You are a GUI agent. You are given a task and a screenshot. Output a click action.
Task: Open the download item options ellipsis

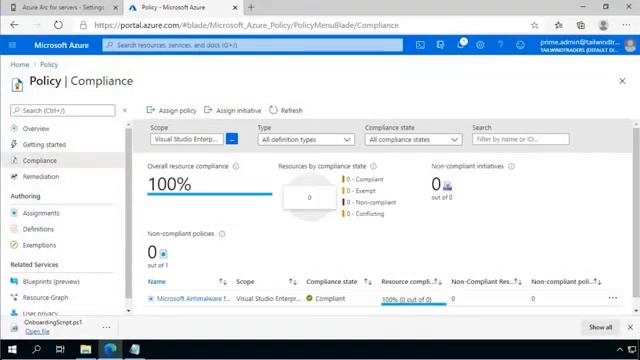coord(107,327)
